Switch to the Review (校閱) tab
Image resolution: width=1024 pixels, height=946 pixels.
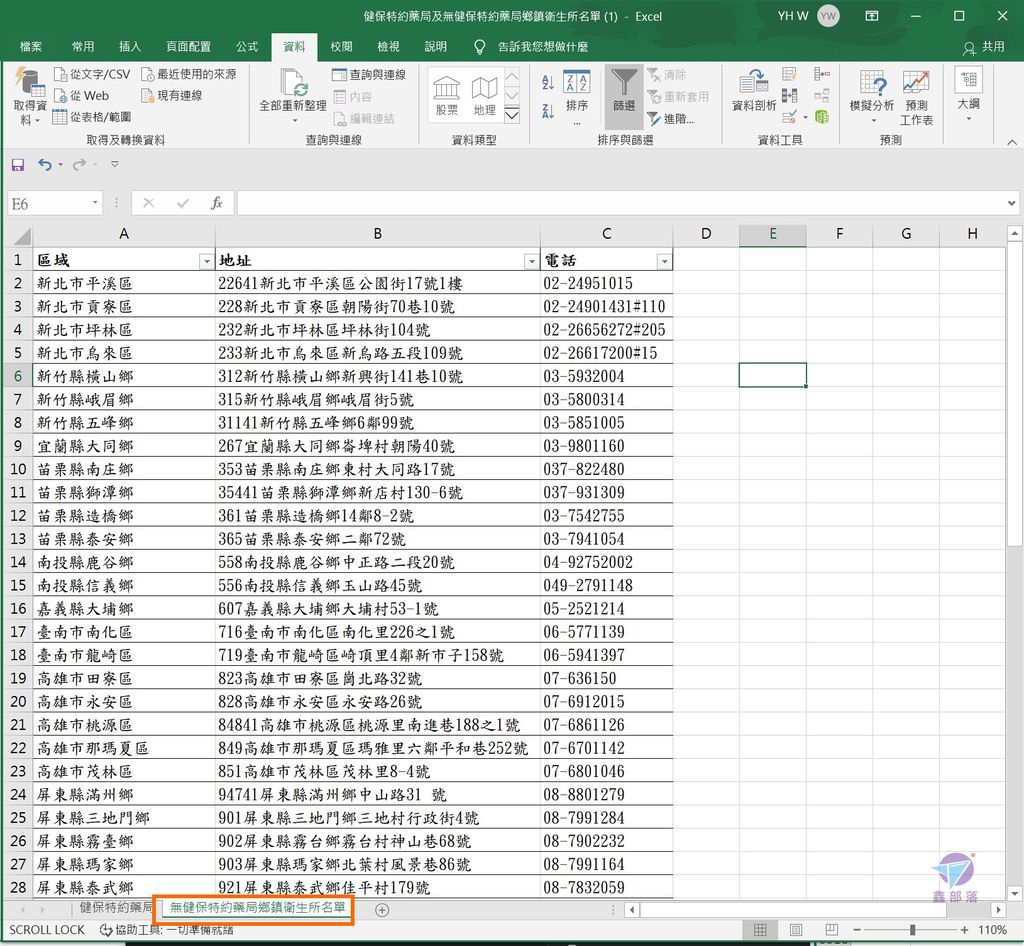[x=341, y=46]
